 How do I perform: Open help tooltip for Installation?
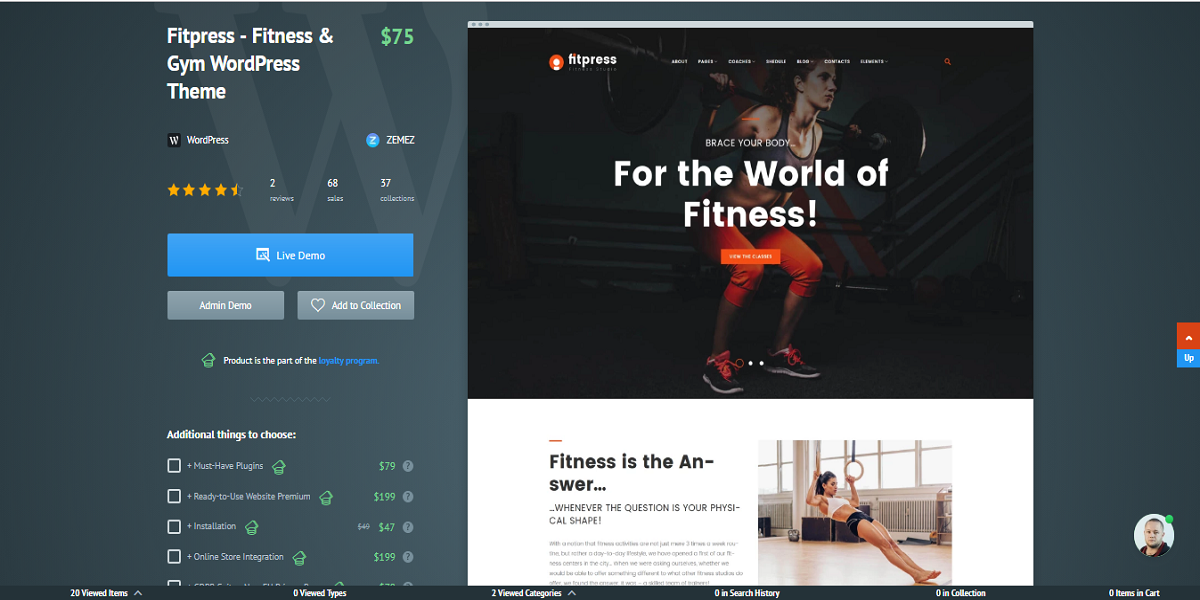pos(408,526)
